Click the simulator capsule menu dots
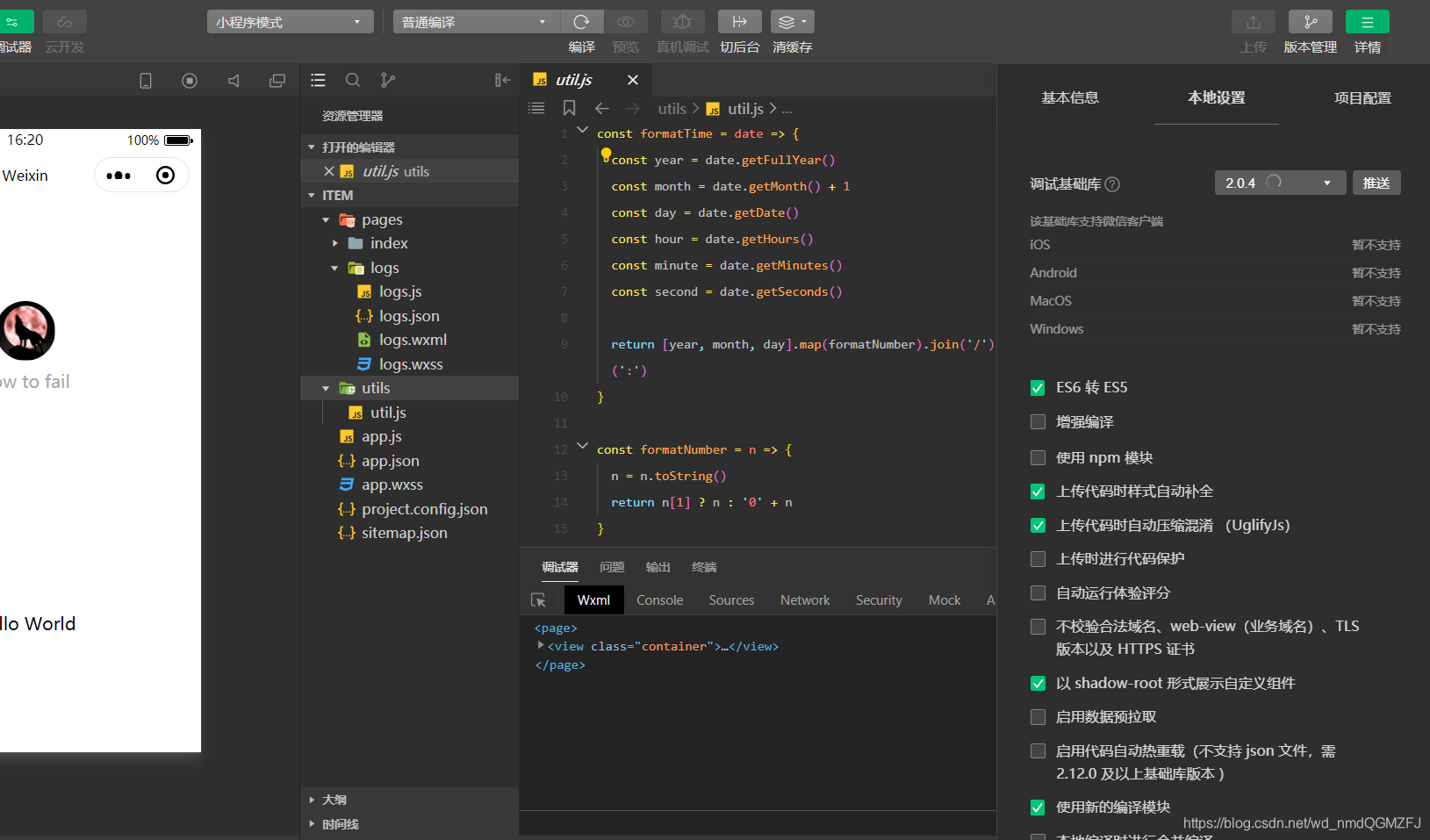 (x=119, y=176)
